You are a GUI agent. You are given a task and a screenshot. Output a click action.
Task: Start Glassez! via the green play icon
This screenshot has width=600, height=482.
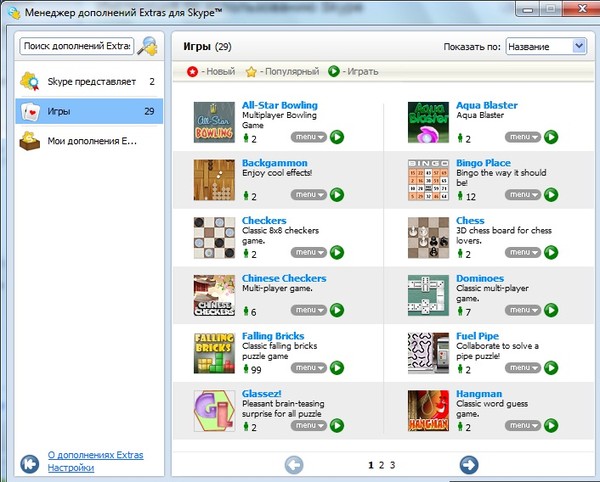[337, 425]
